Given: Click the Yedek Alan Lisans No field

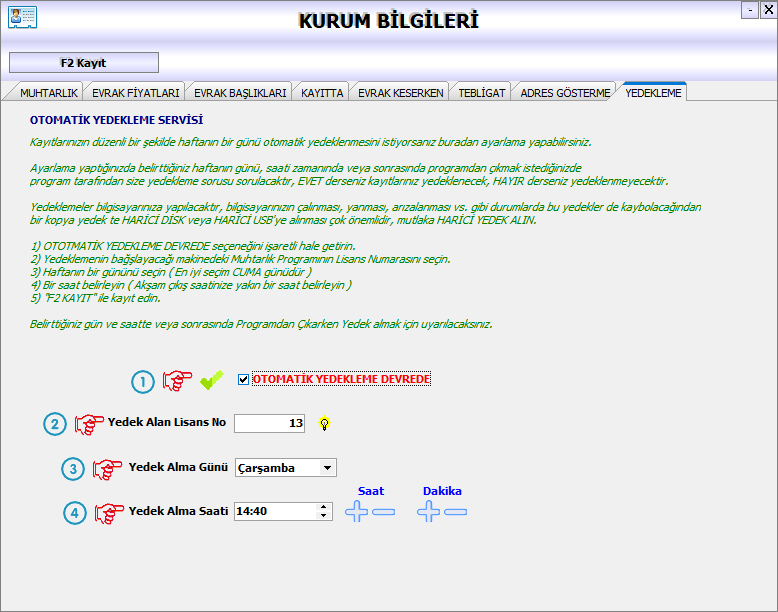Looking at the screenshot, I should click(x=270, y=423).
